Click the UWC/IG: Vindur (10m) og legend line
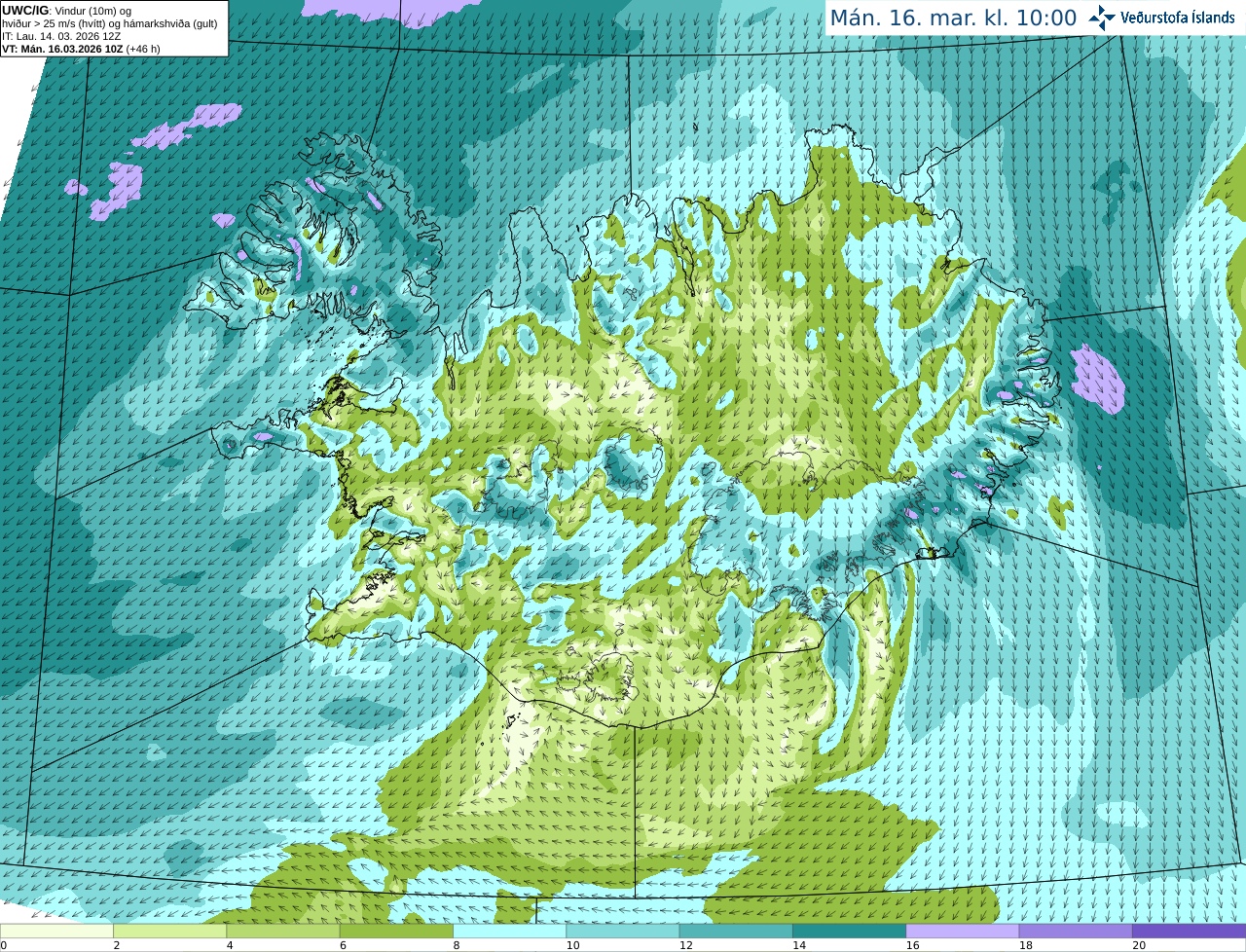 pos(67,11)
